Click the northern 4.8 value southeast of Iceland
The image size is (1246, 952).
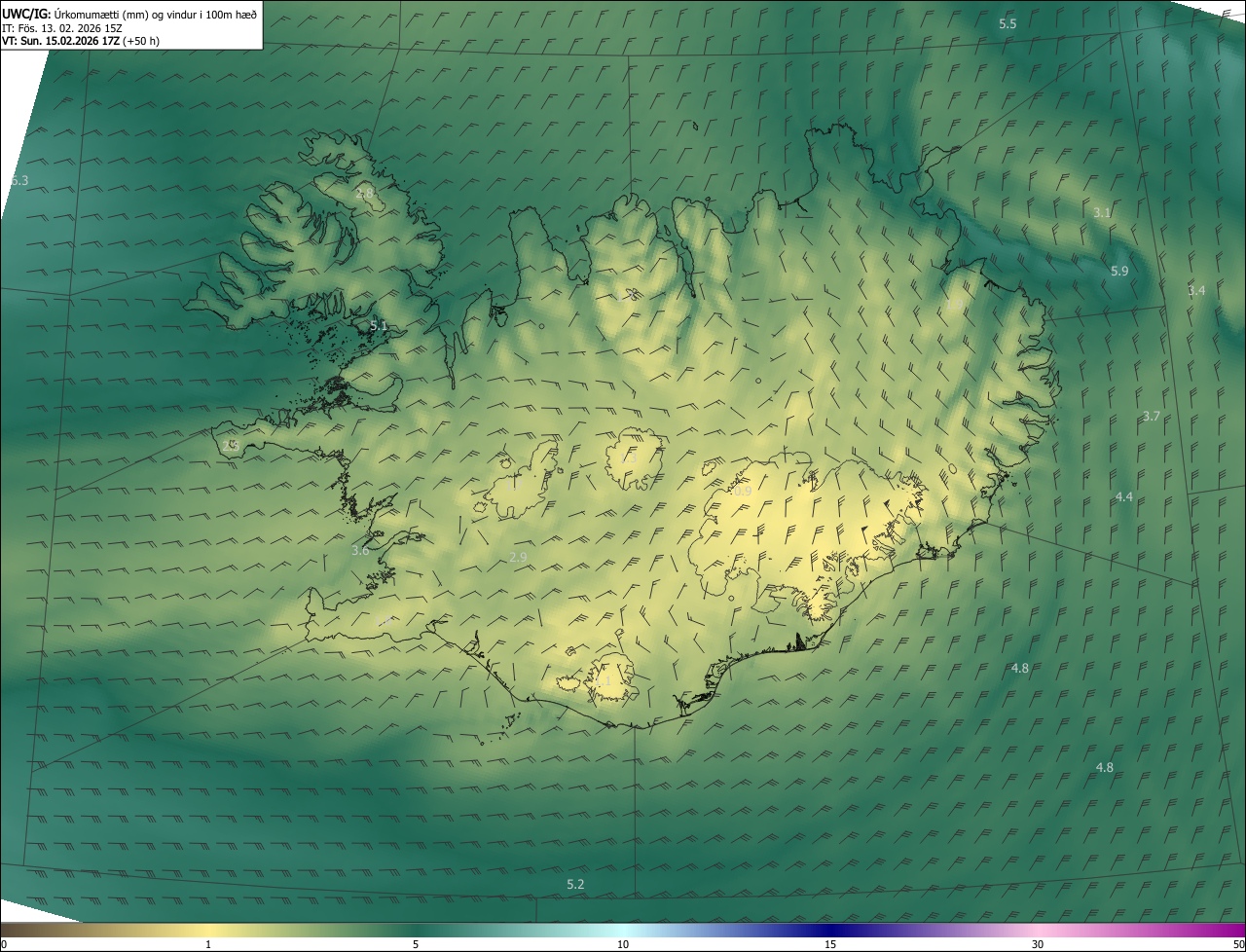click(1020, 668)
